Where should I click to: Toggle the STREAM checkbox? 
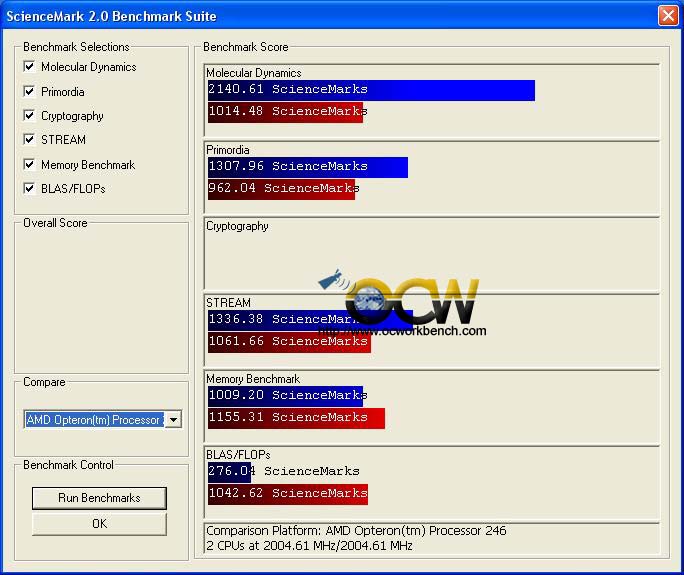(x=29, y=139)
